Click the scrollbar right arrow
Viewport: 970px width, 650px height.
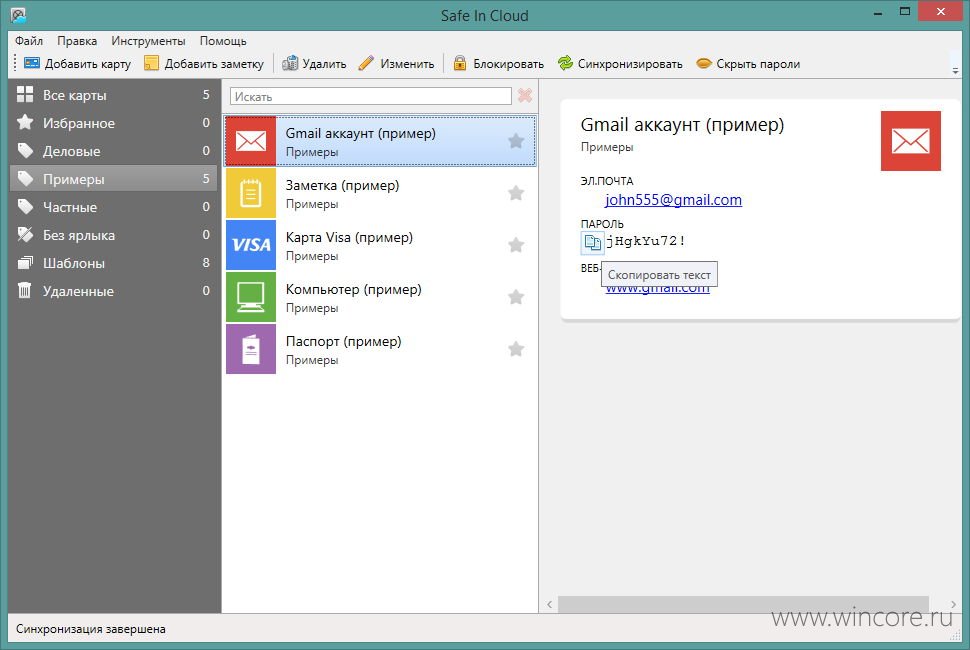click(953, 604)
